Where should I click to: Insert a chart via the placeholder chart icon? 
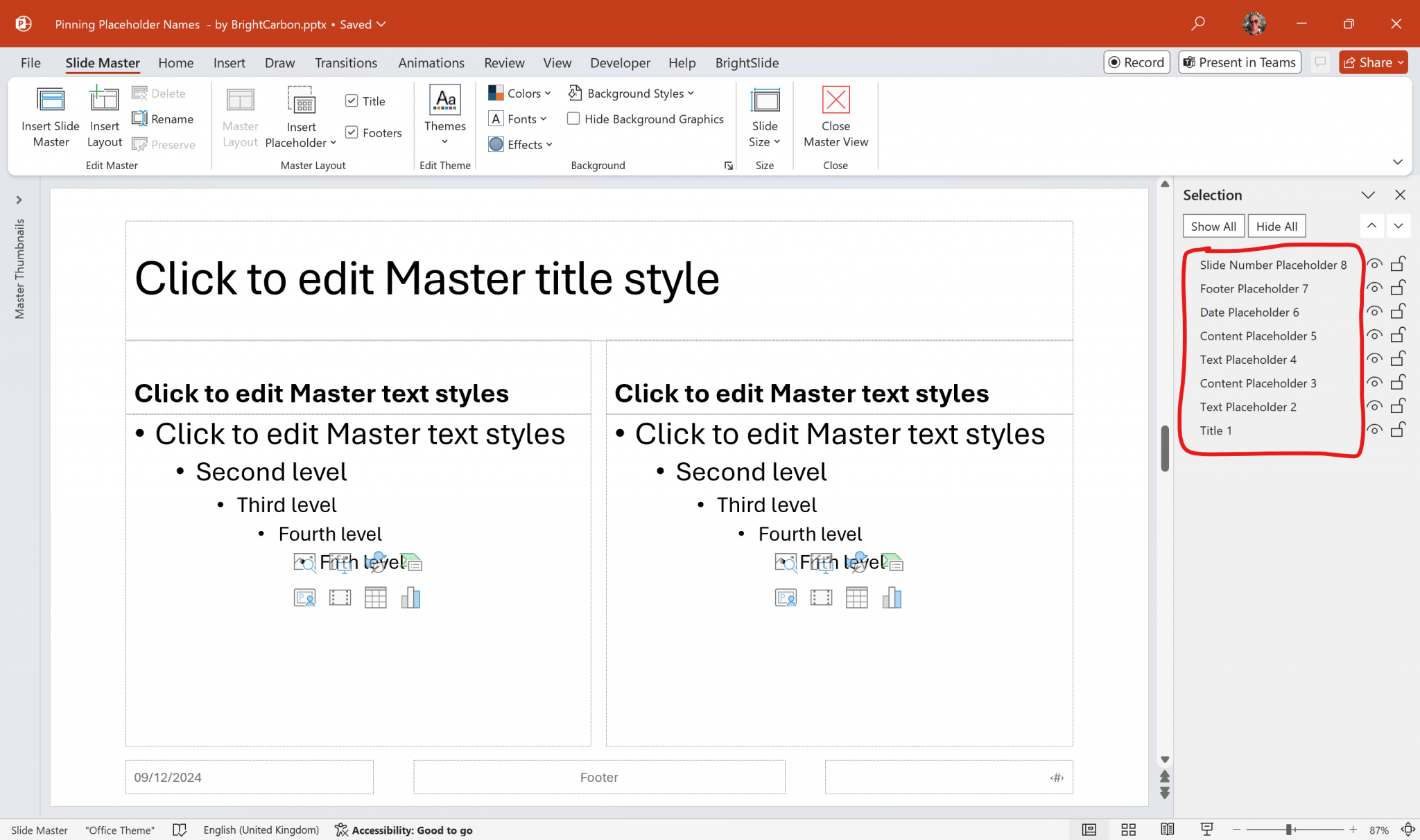coord(410,597)
